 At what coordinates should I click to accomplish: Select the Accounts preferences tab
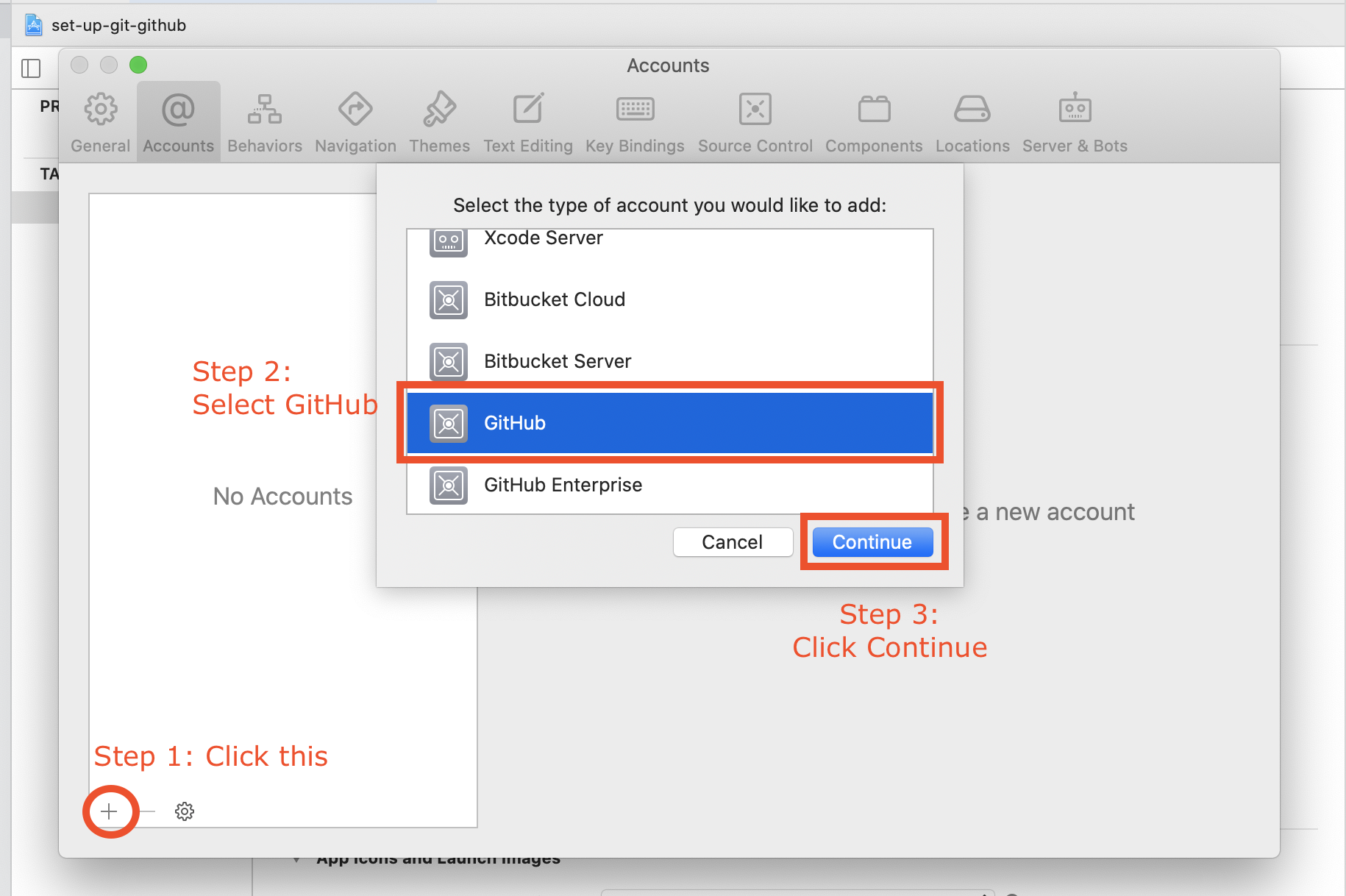click(x=178, y=123)
